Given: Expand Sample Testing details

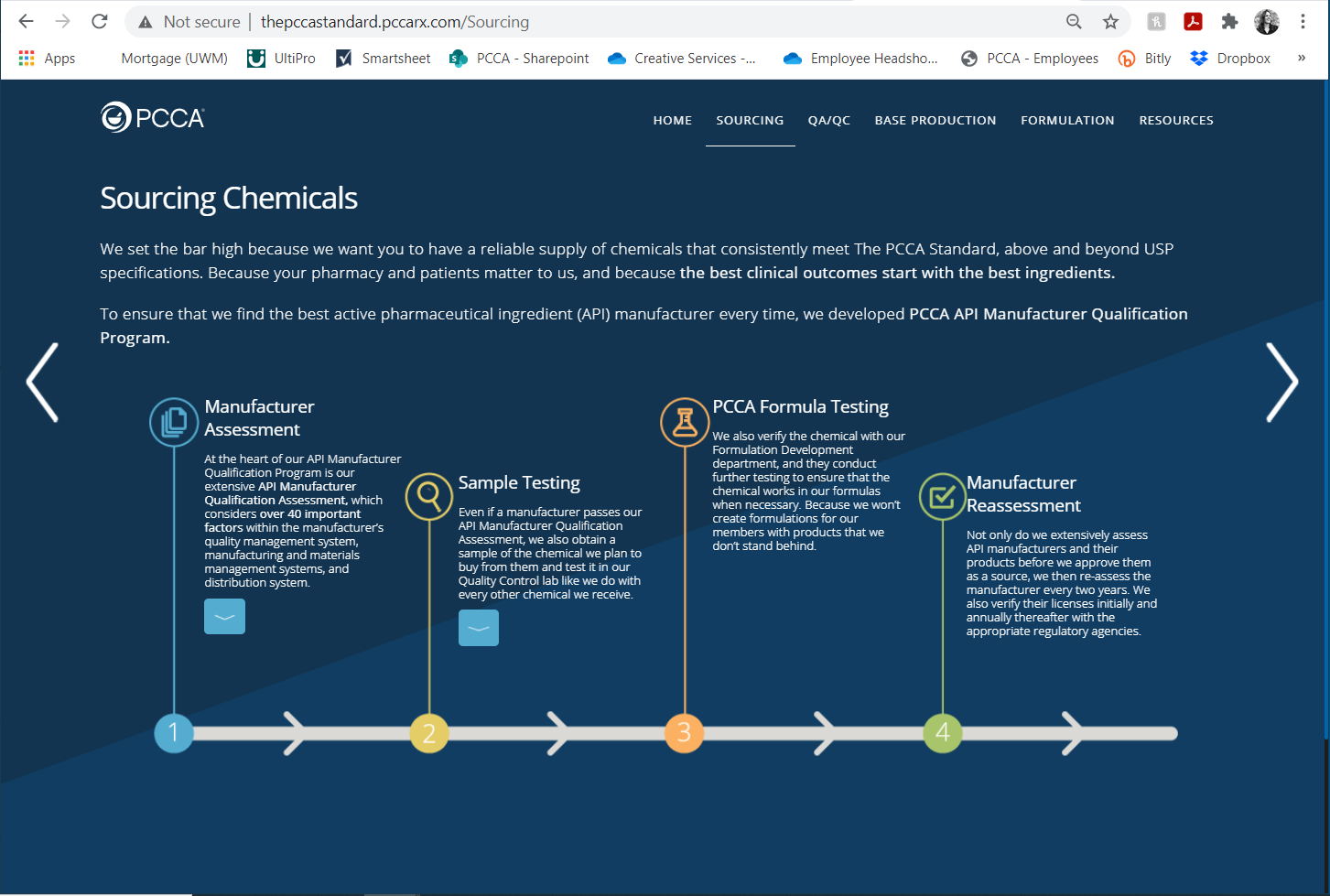Looking at the screenshot, I should click(x=479, y=628).
